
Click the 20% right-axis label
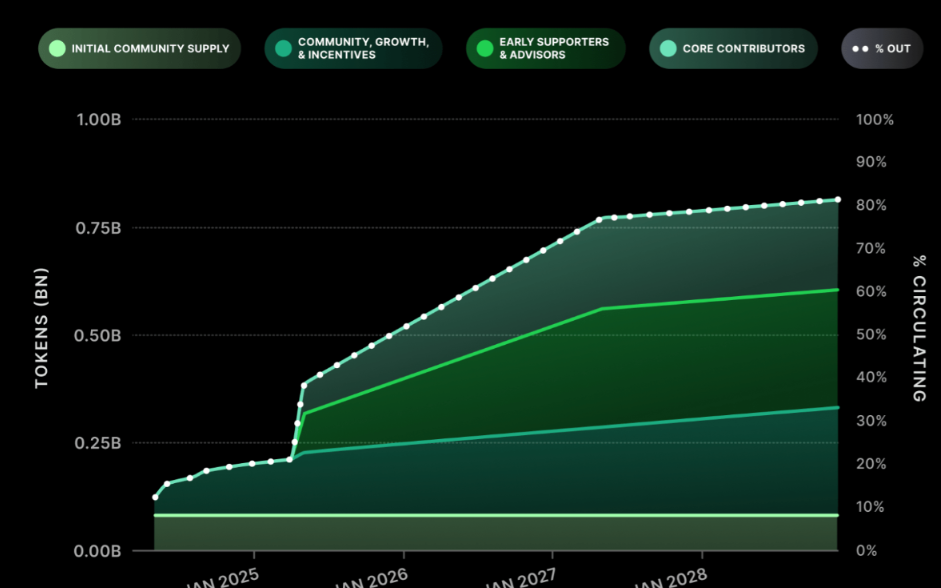tap(871, 464)
